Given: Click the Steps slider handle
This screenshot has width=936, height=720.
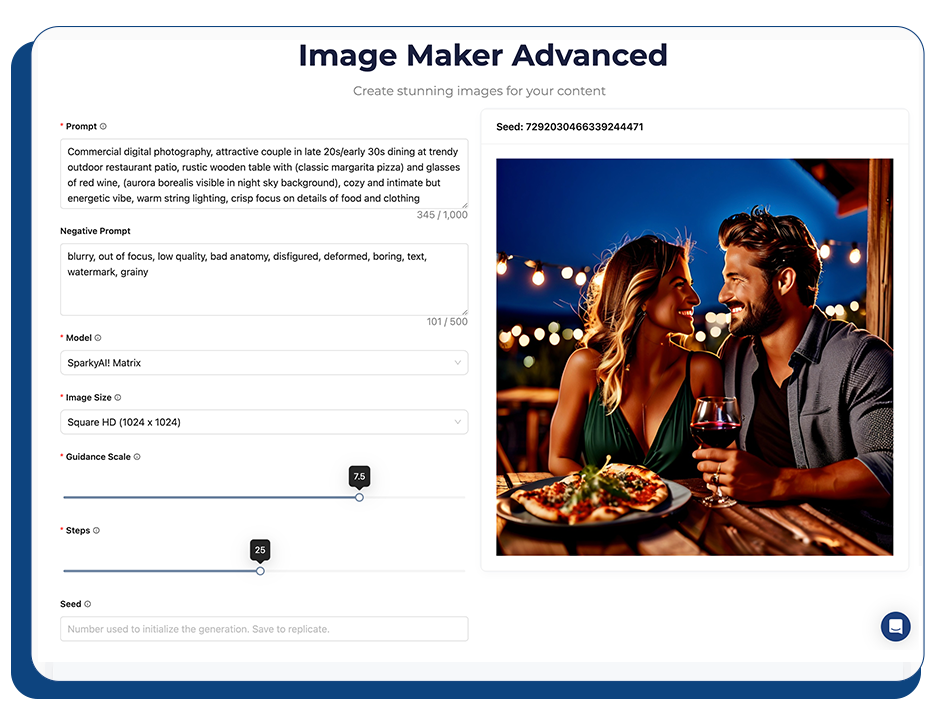Looking at the screenshot, I should tap(260, 571).
